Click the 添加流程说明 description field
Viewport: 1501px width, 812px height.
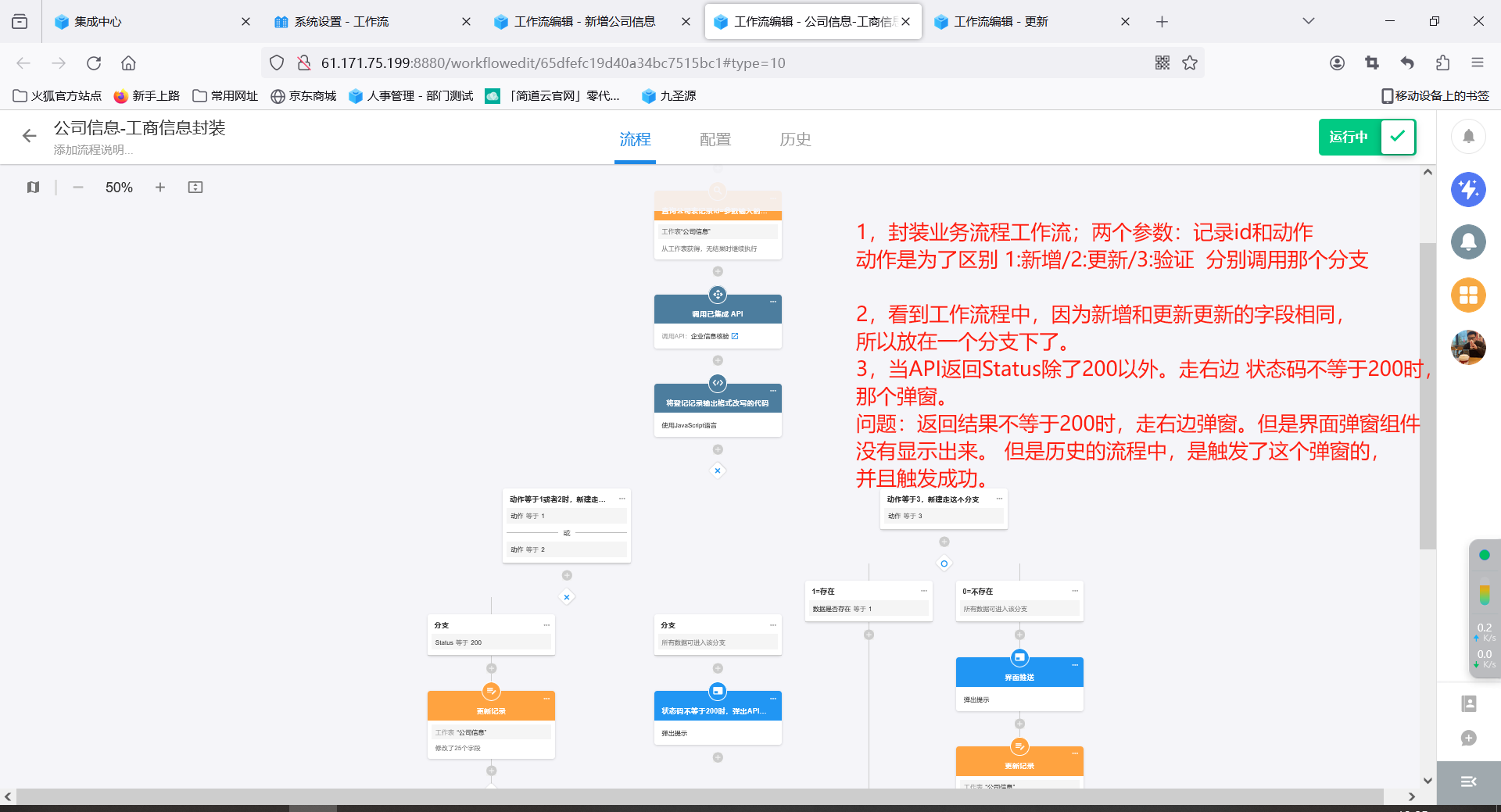[94, 149]
